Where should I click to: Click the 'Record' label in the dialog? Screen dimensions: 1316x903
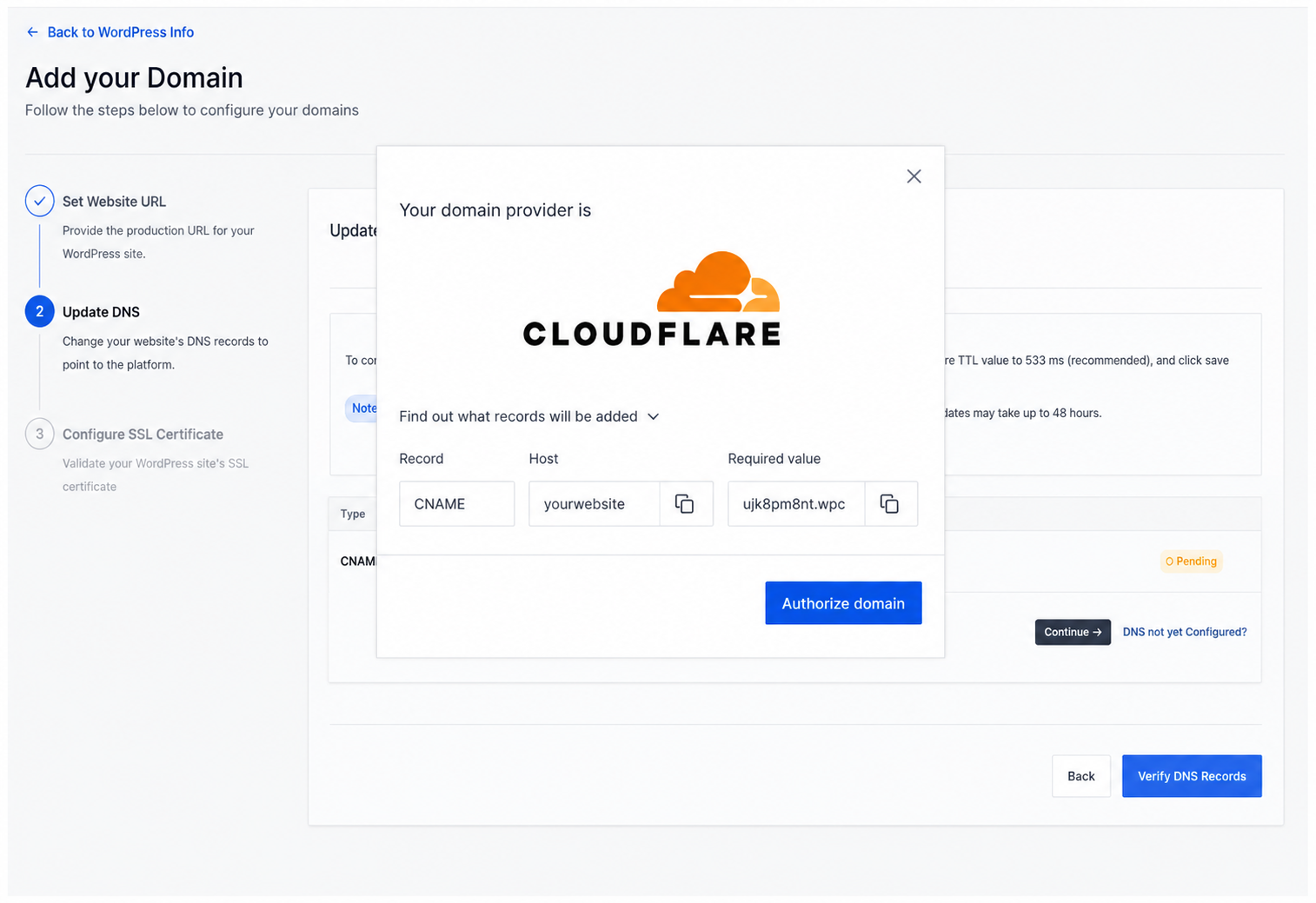point(422,459)
